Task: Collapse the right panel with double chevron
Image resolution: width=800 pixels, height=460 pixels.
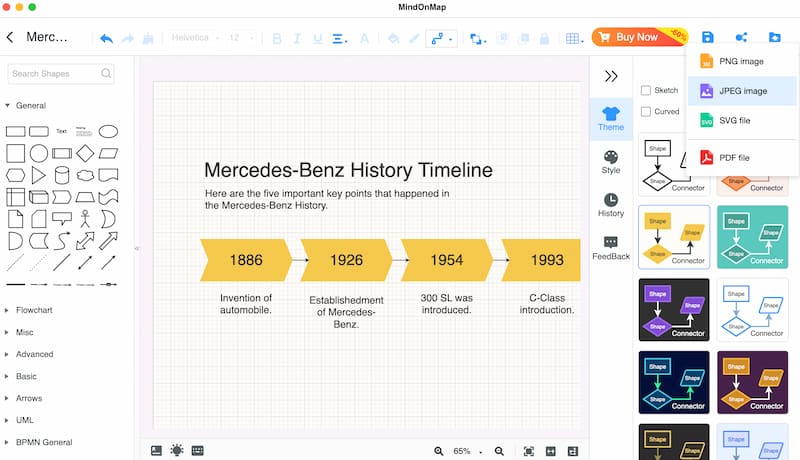Action: click(611, 76)
